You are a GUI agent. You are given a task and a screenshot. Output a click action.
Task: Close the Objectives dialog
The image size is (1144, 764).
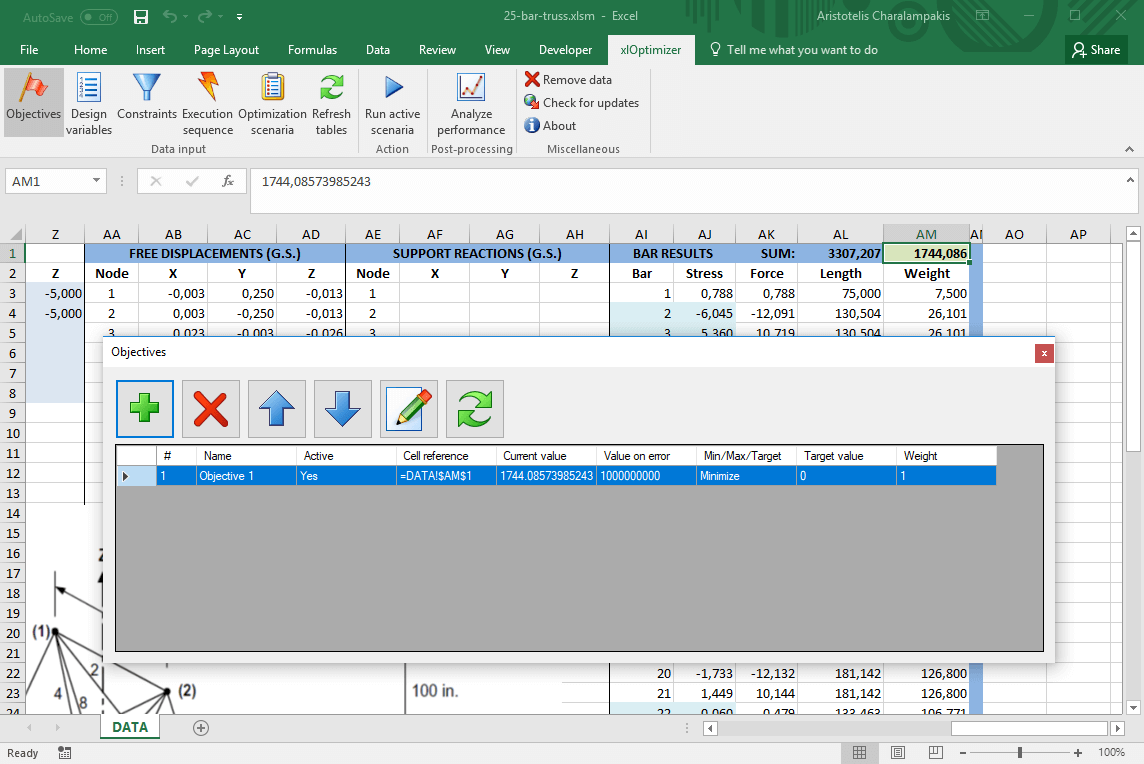click(x=1044, y=353)
